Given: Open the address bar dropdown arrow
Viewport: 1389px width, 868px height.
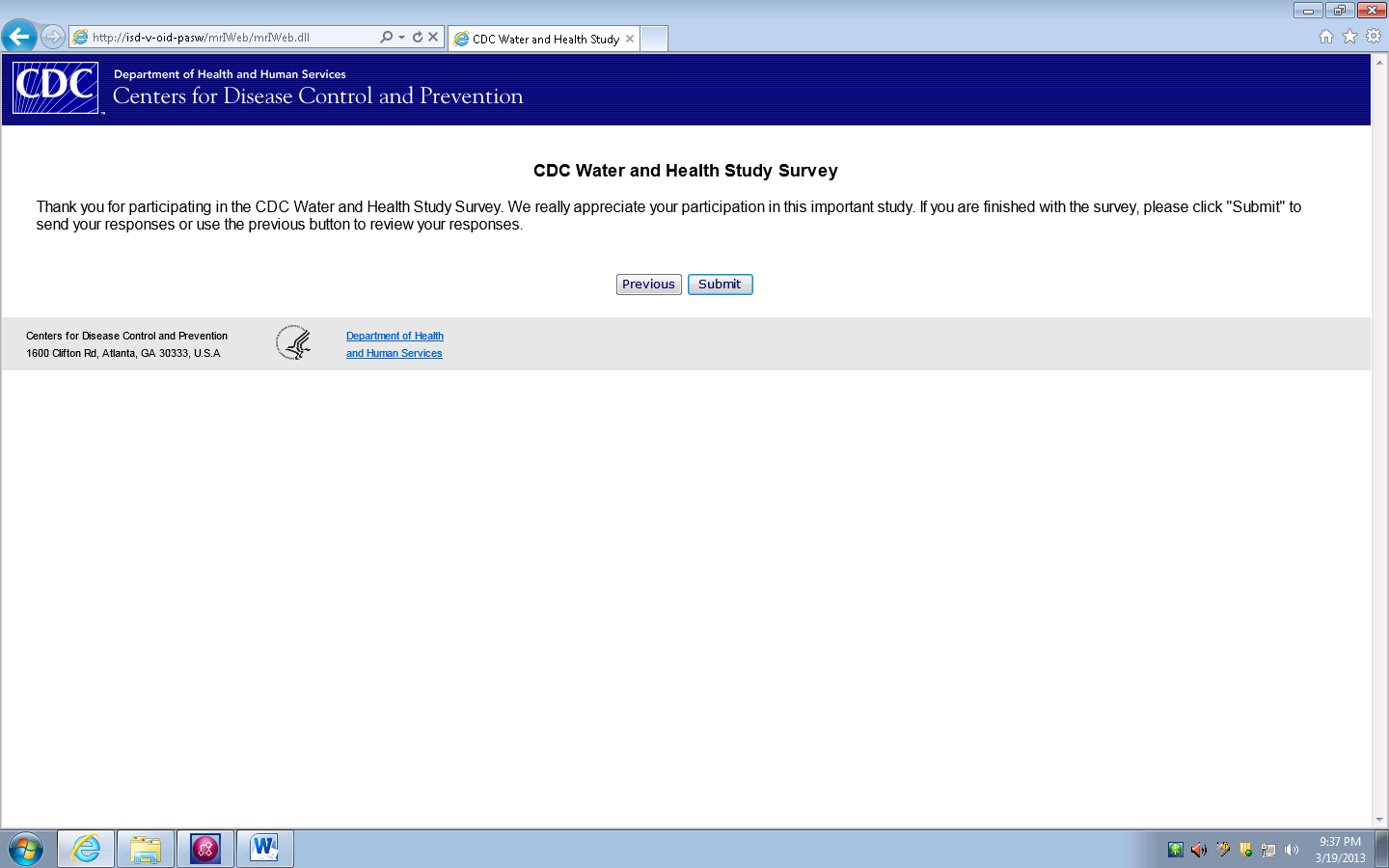Looking at the screenshot, I should (401, 38).
